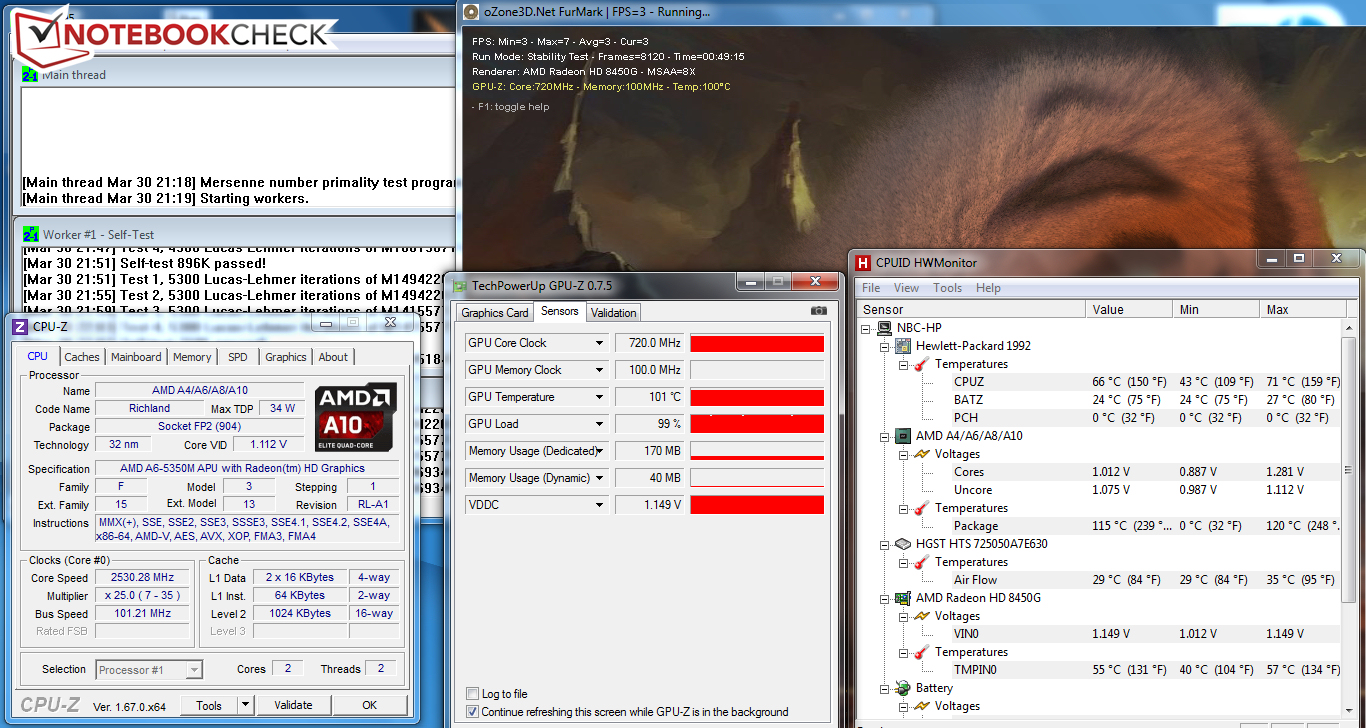Click voltage icon under AMD Radeon HD 8450G

pyautogui.click(x=921, y=616)
